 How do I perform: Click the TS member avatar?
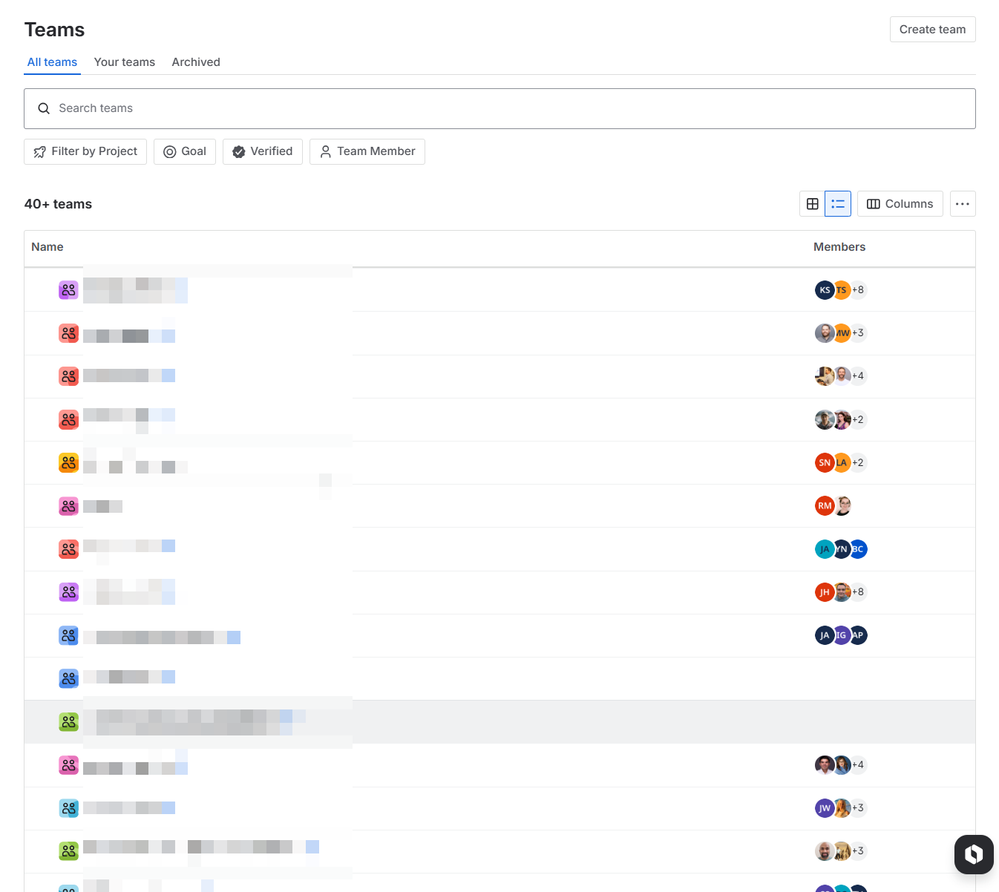(842, 290)
